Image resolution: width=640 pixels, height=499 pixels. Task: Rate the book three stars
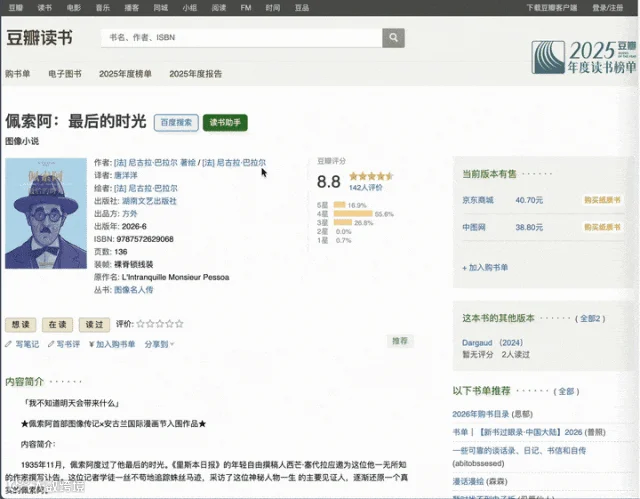click(x=160, y=324)
